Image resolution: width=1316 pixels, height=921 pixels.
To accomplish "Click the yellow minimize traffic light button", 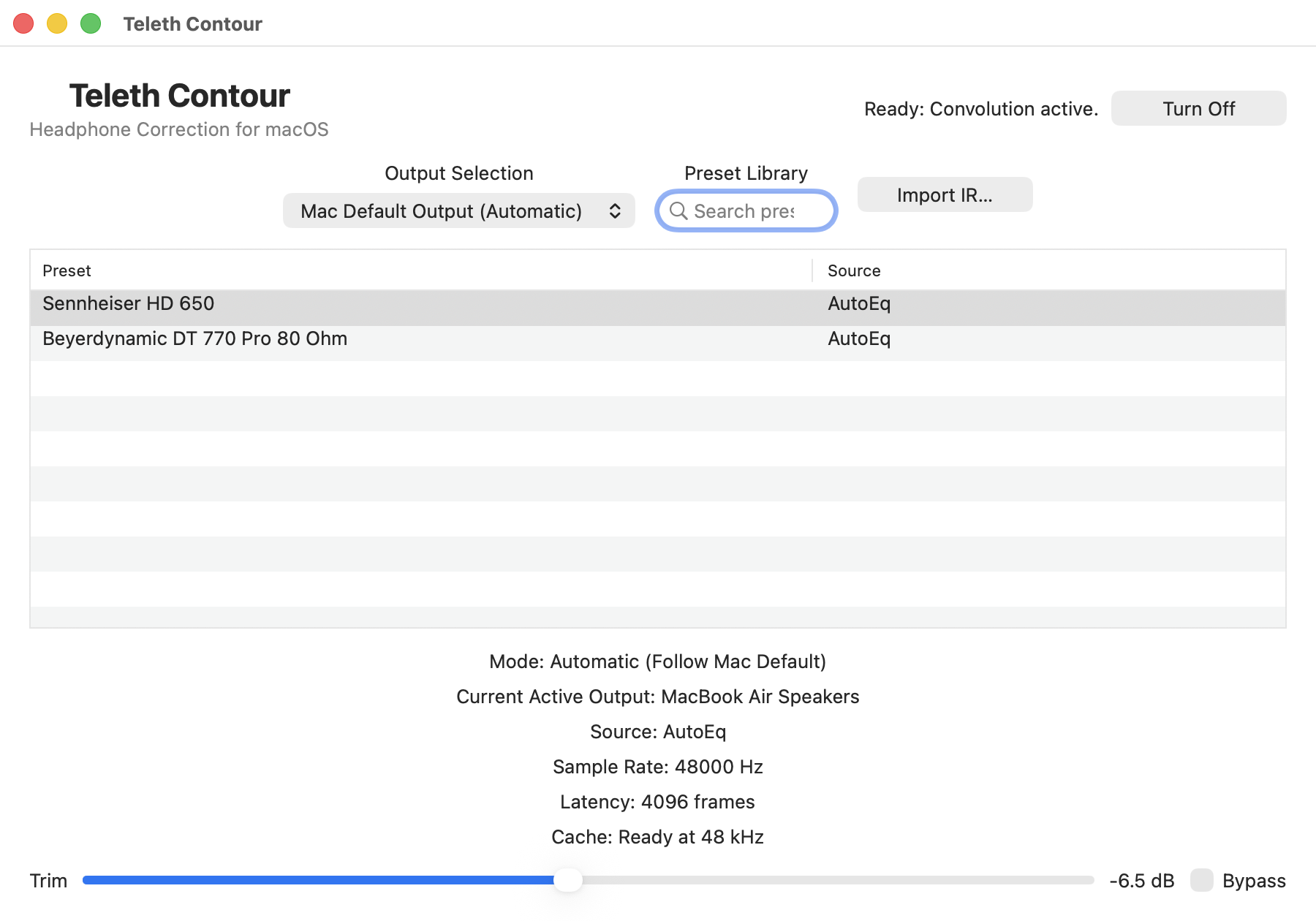I will [x=56, y=23].
